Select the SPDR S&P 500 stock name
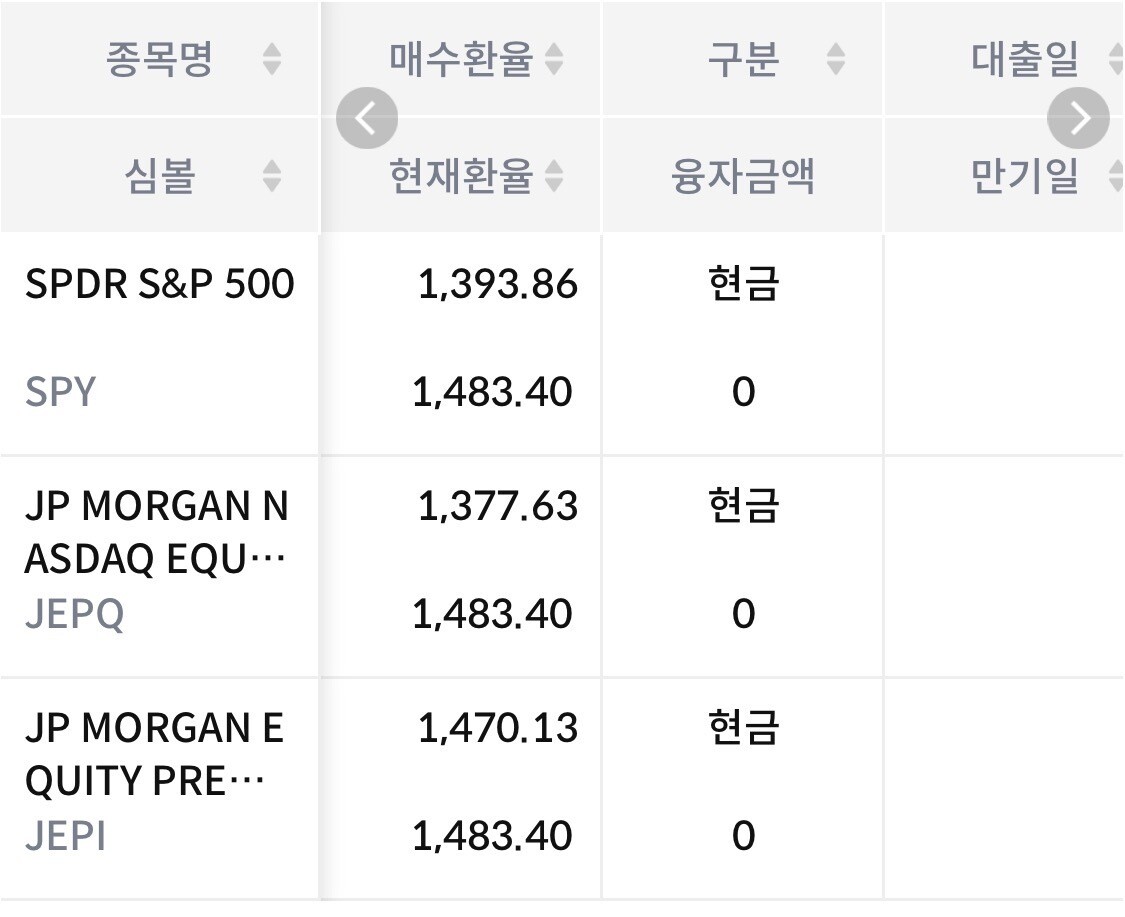The image size is (1125, 917). click(x=160, y=285)
